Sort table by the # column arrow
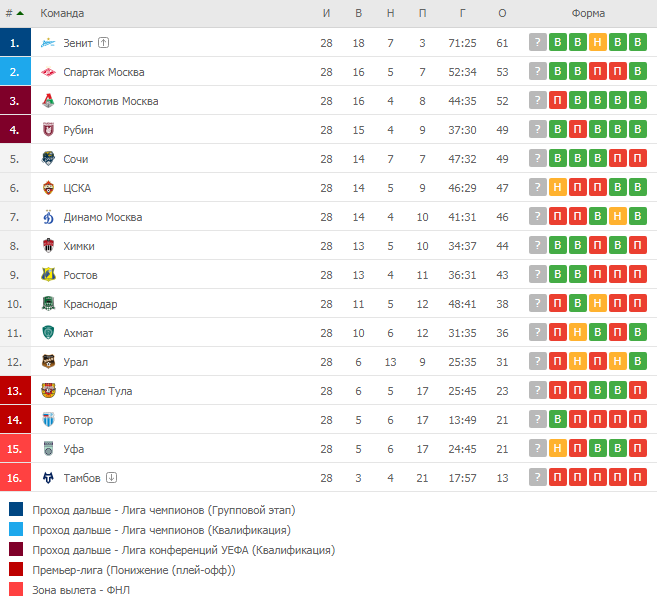The image size is (657, 605). click(20, 13)
